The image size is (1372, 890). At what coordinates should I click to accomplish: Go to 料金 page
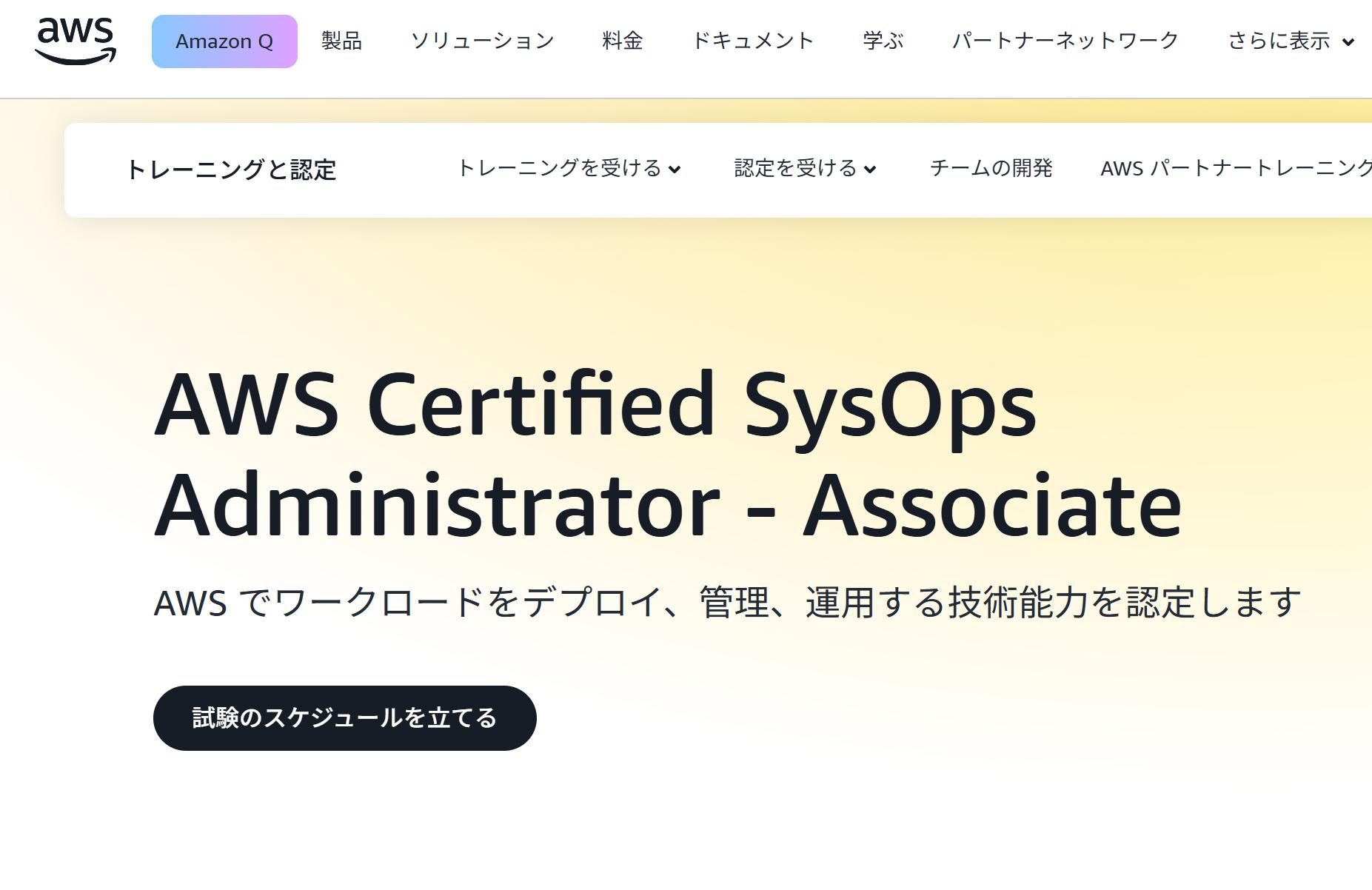tap(623, 41)
